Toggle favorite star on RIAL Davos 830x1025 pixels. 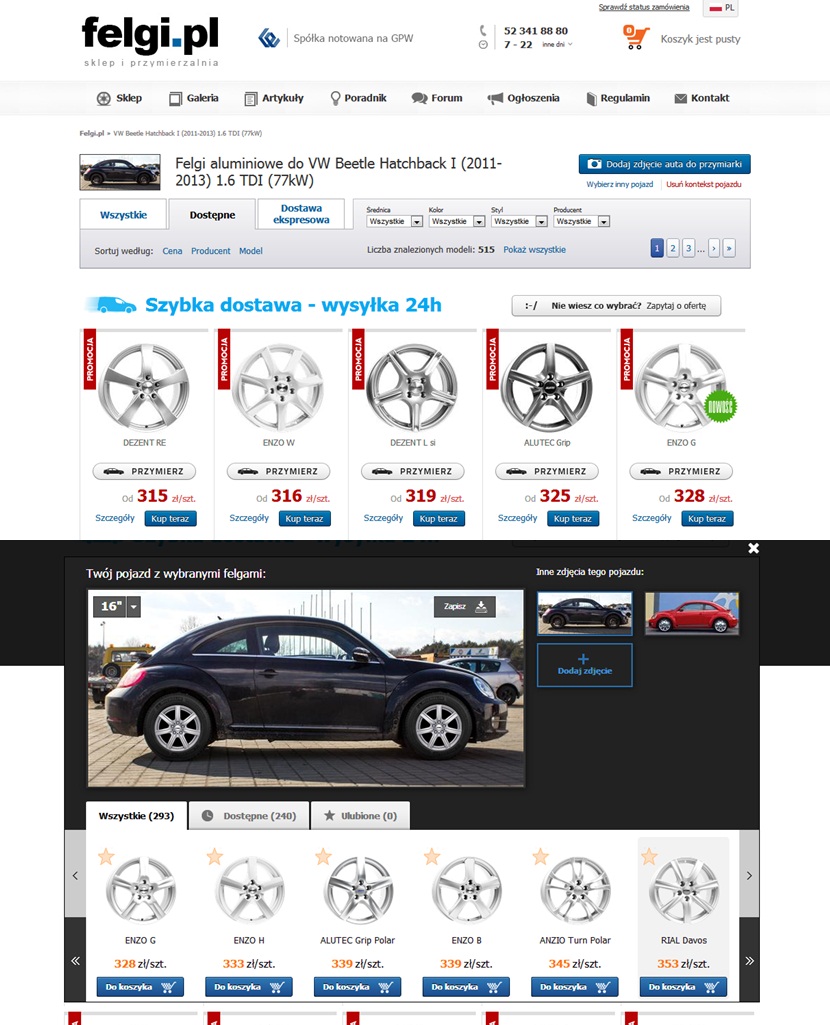pos(649,856)
